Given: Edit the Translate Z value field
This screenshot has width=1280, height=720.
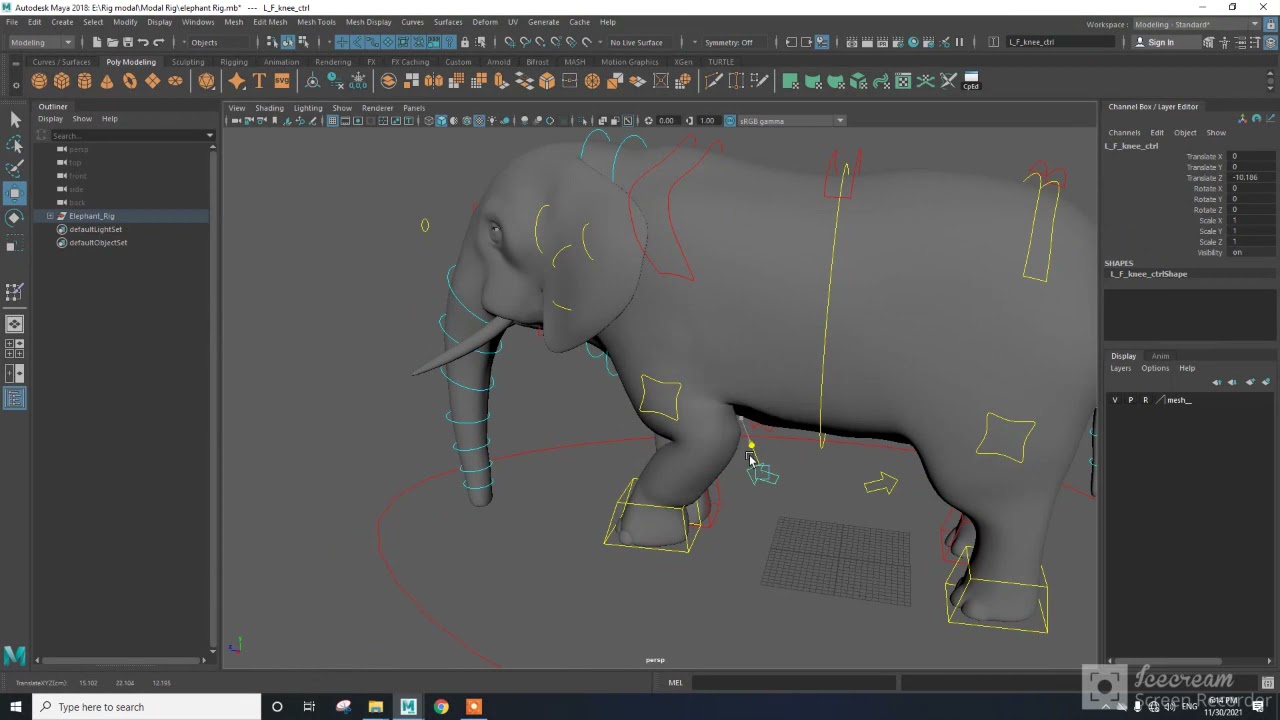Looking at the screenshot, I should pos(1252,178).
